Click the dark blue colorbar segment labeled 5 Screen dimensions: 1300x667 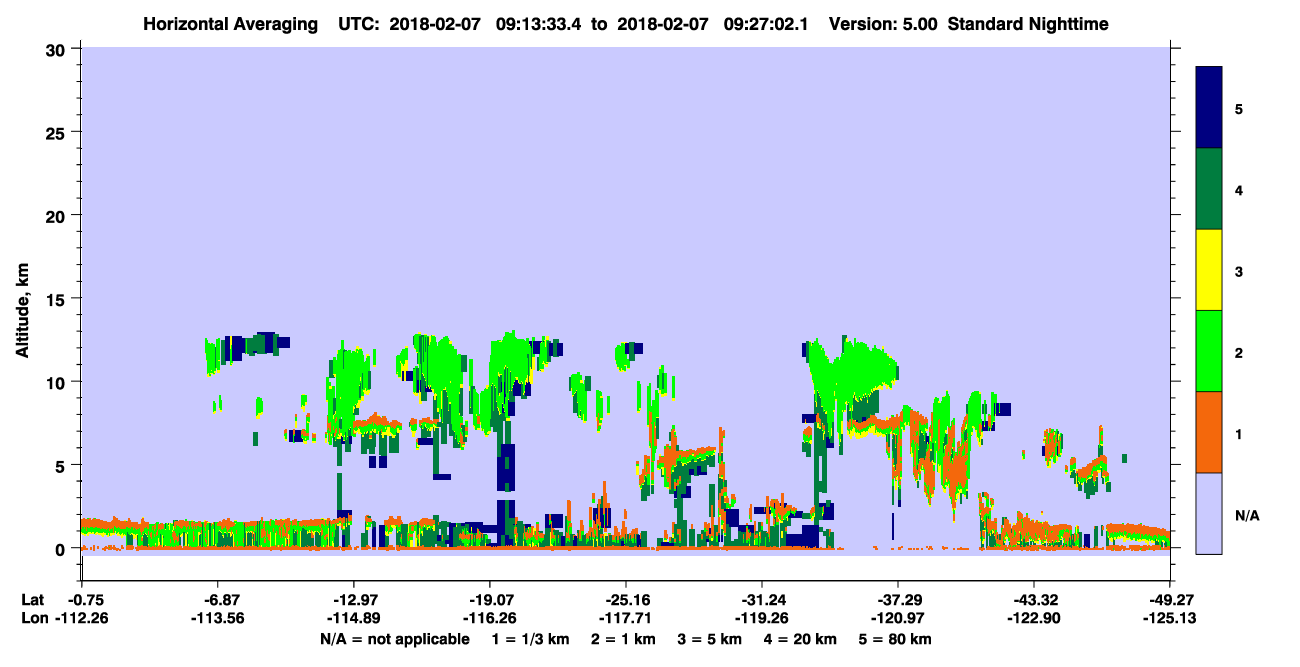pos(1209,108)
